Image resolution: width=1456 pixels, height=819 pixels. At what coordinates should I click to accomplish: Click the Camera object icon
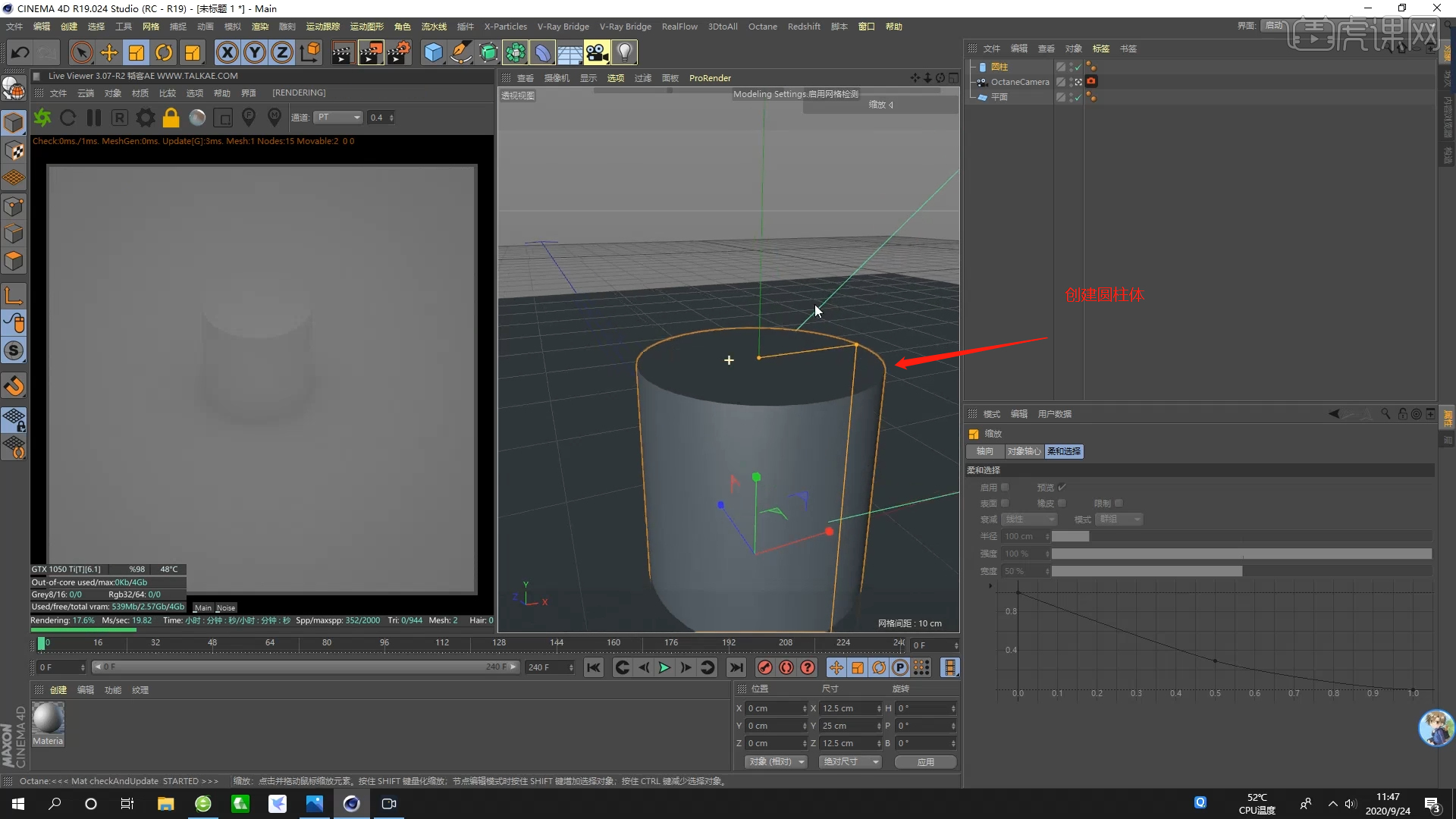click(x=597, y=52)
